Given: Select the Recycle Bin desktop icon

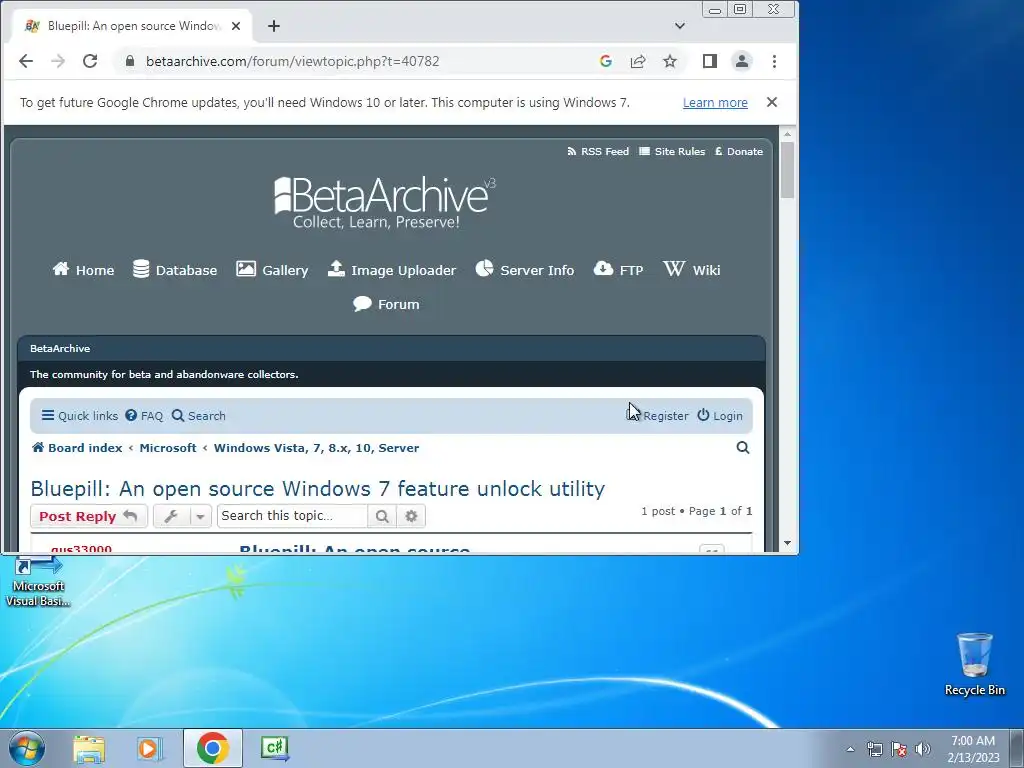Looking at the screenshot, I should [x=974, y=664].
